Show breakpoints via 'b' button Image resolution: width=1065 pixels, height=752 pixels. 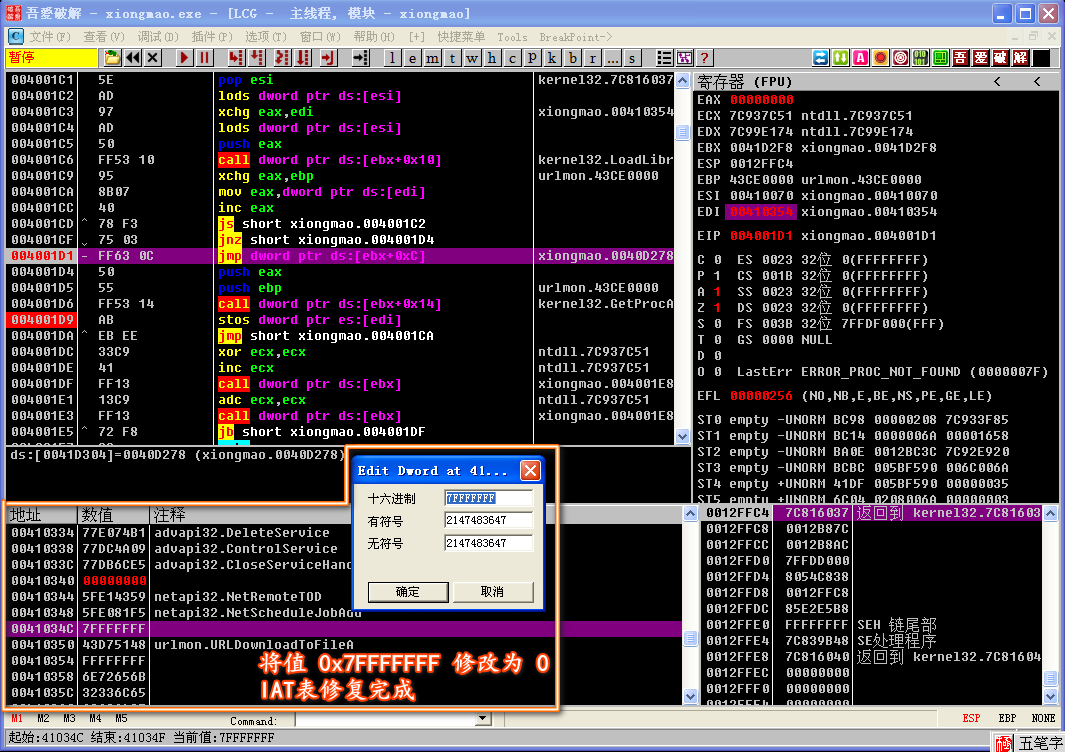pos(573,58)
